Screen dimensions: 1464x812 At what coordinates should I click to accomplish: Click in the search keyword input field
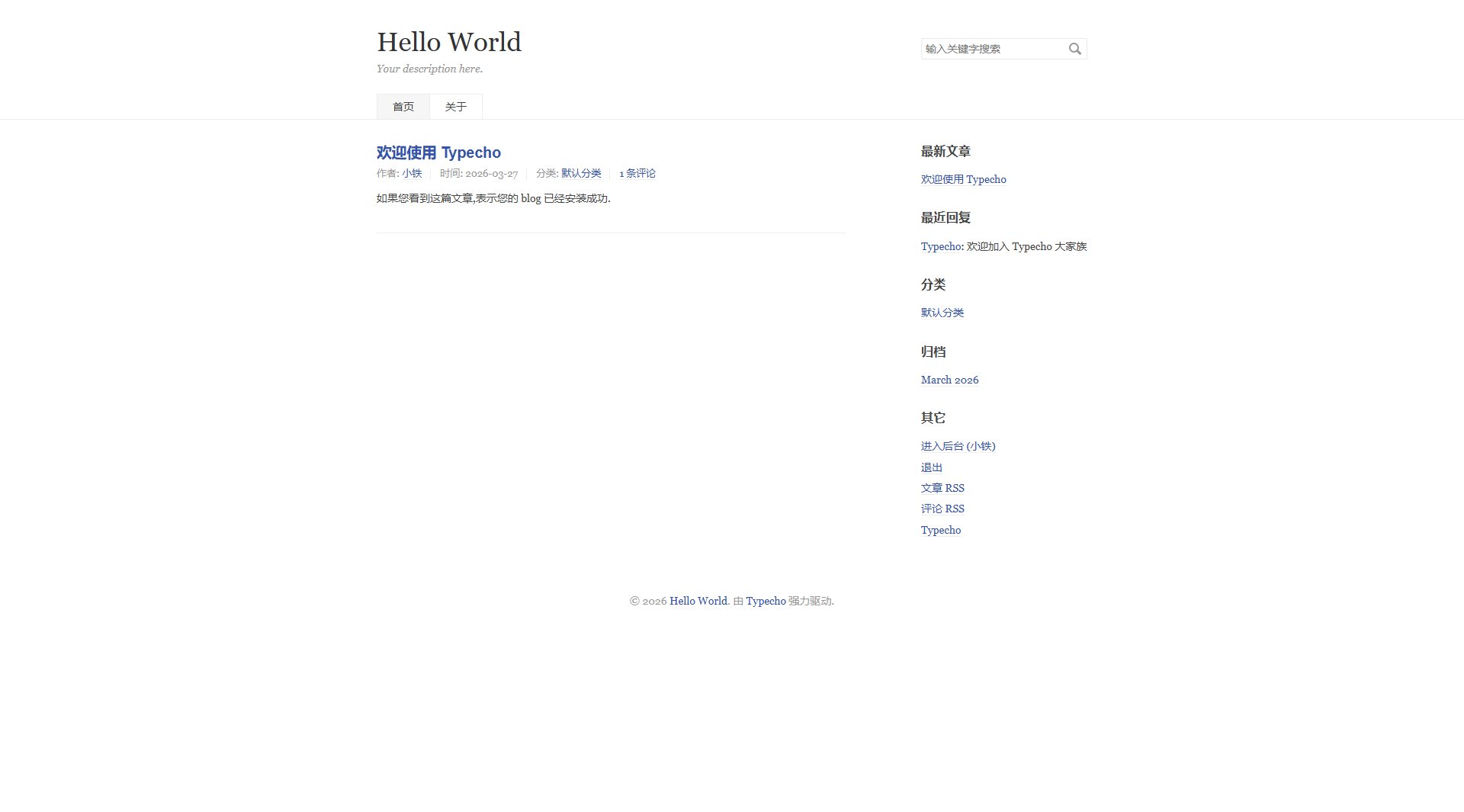click(991, 48)
